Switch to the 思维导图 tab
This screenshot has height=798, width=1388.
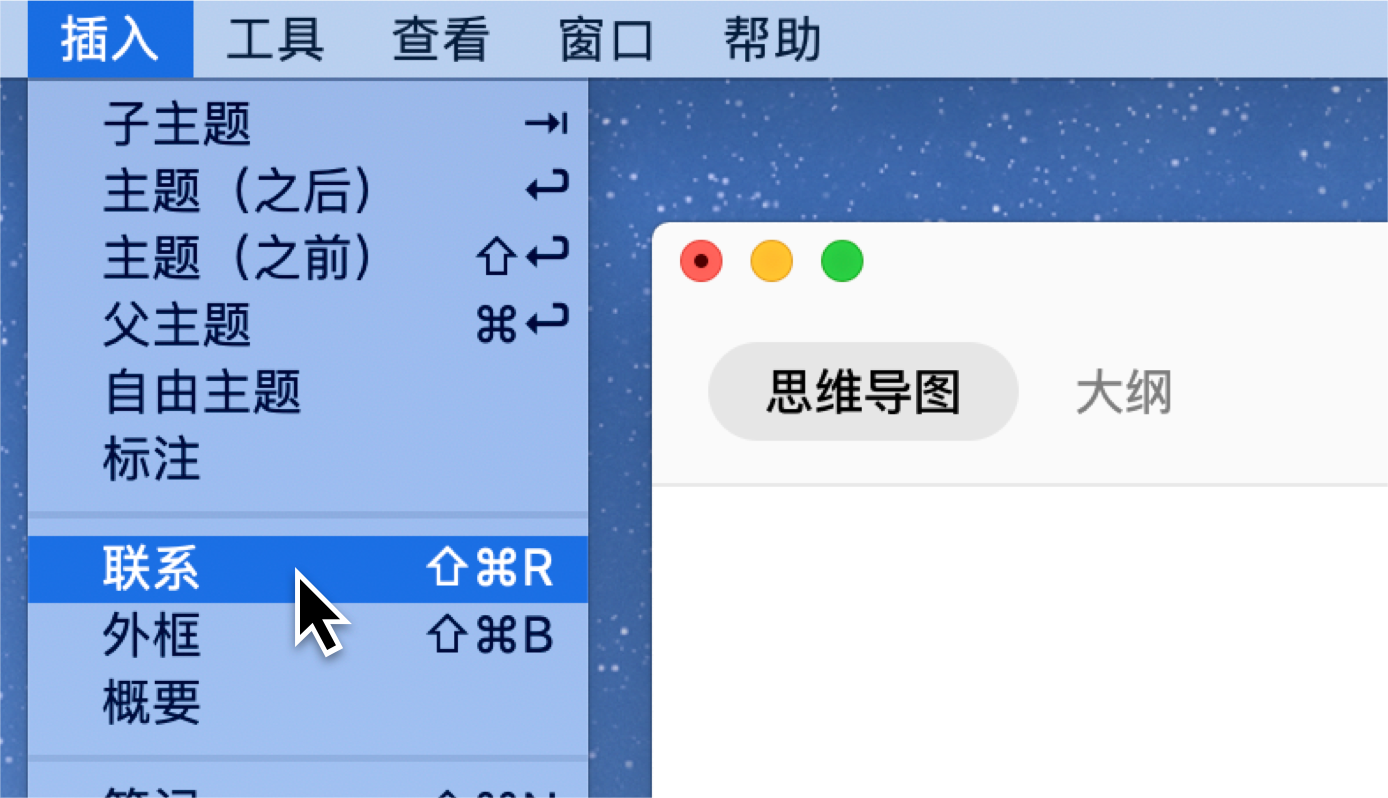(863, 392)
